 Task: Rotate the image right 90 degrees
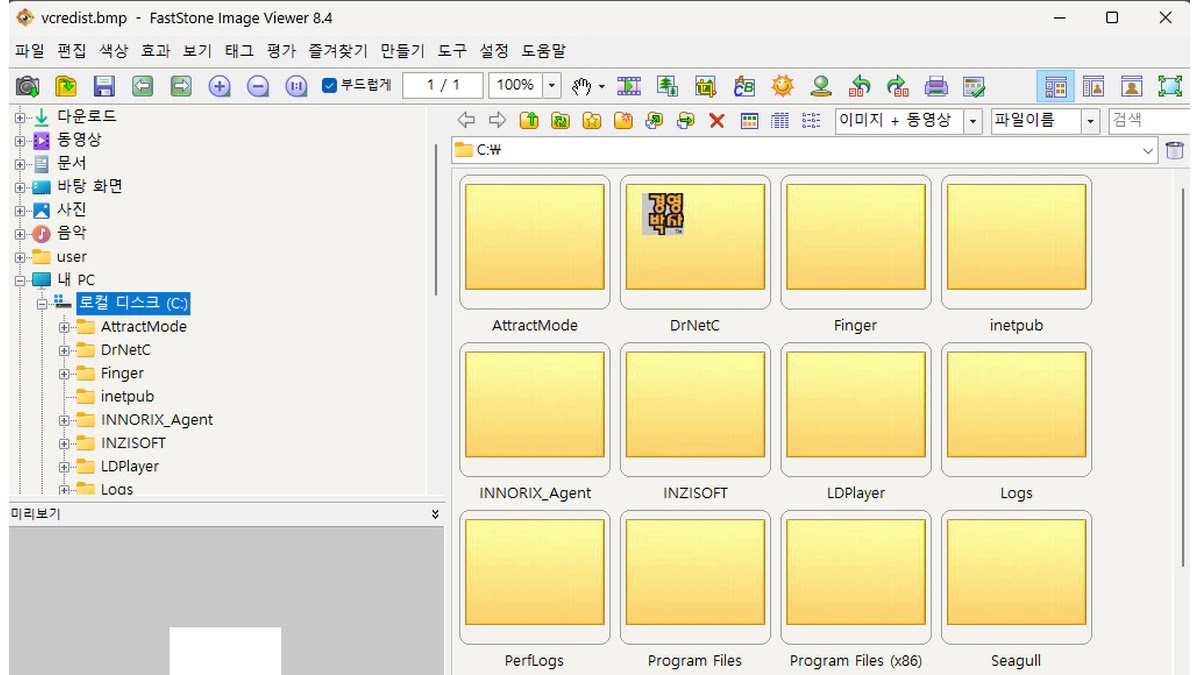(x=897, y=86)
